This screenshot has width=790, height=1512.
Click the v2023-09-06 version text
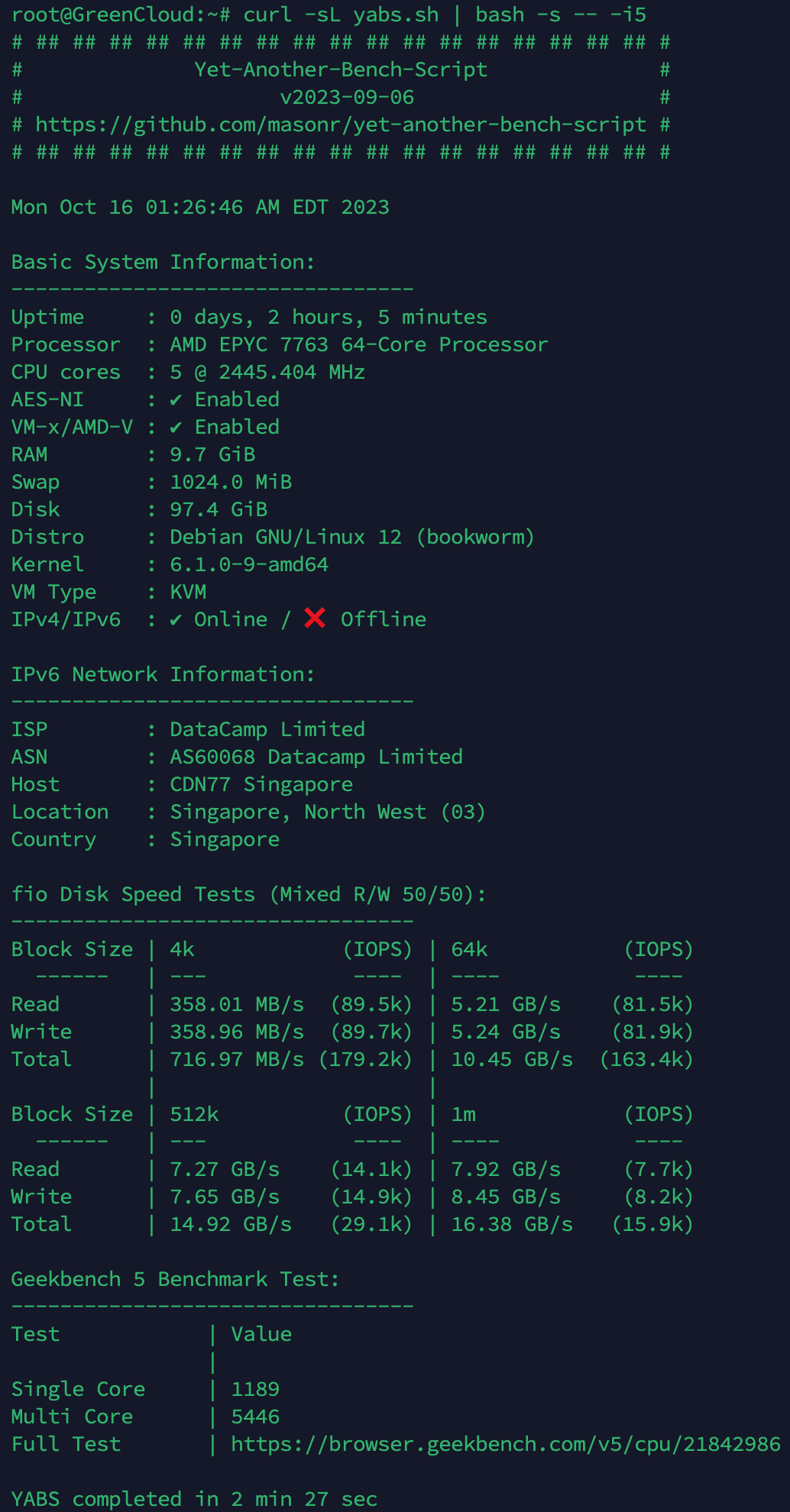[x=347, y=97]
